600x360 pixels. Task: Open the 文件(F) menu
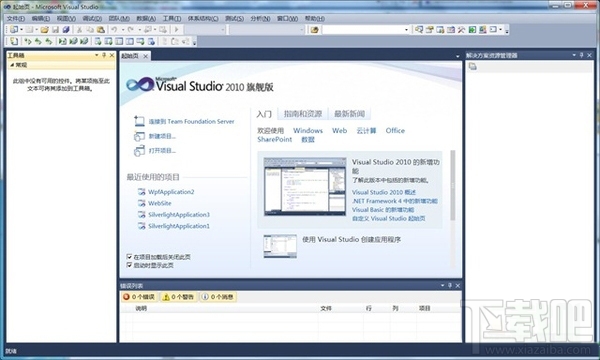pyautogui.click(x=16, y=18)
